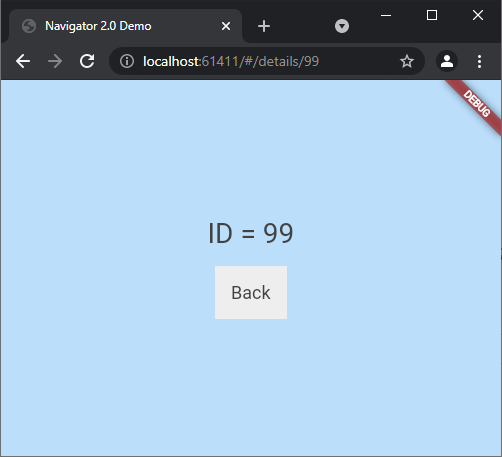Open the tab search dropdown arrow
The height and width of the screenshot is (457, 502).
coord(342,26)
